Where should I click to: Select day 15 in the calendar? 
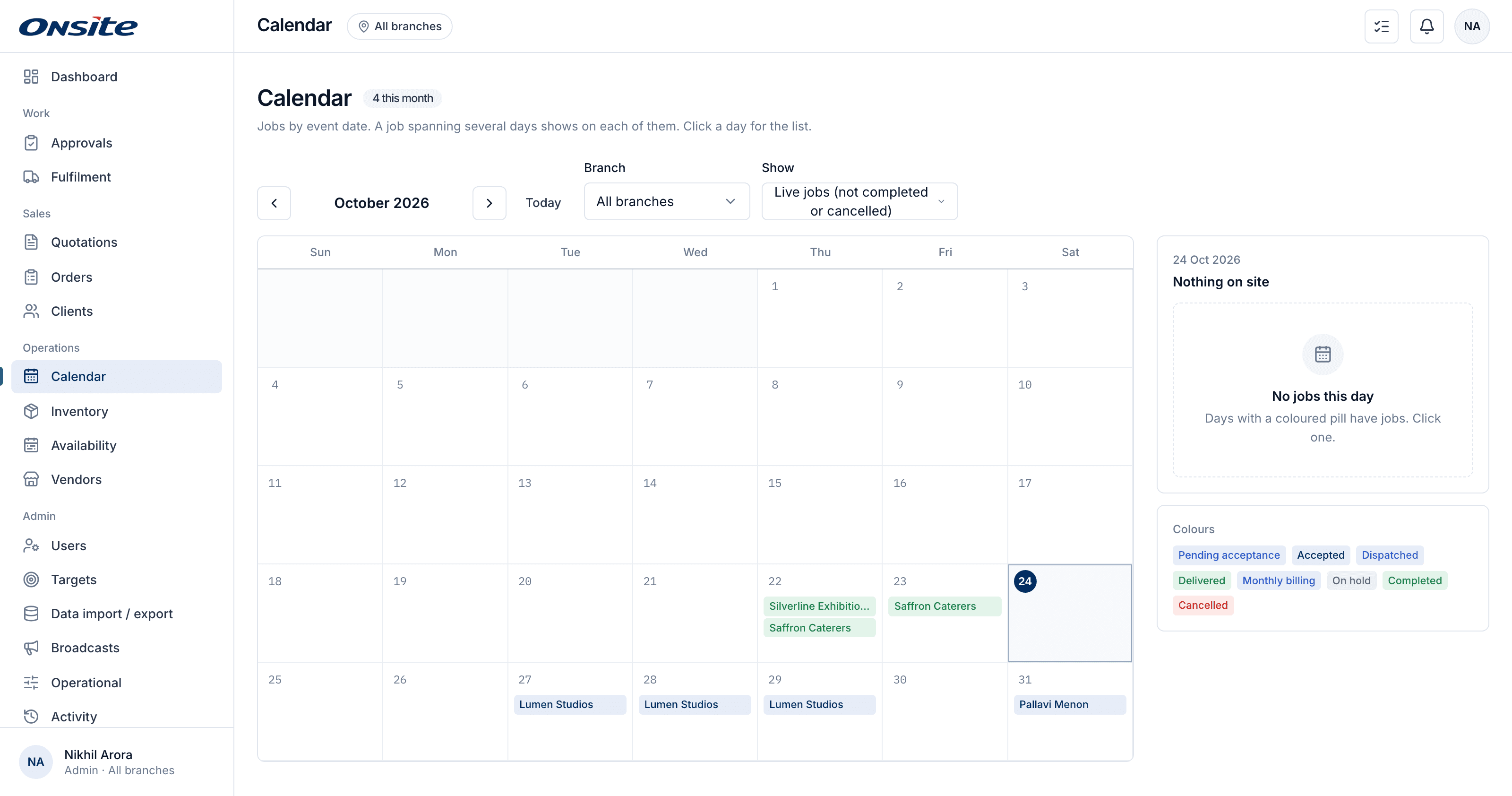pyautogui.click(x=819, y=515)
